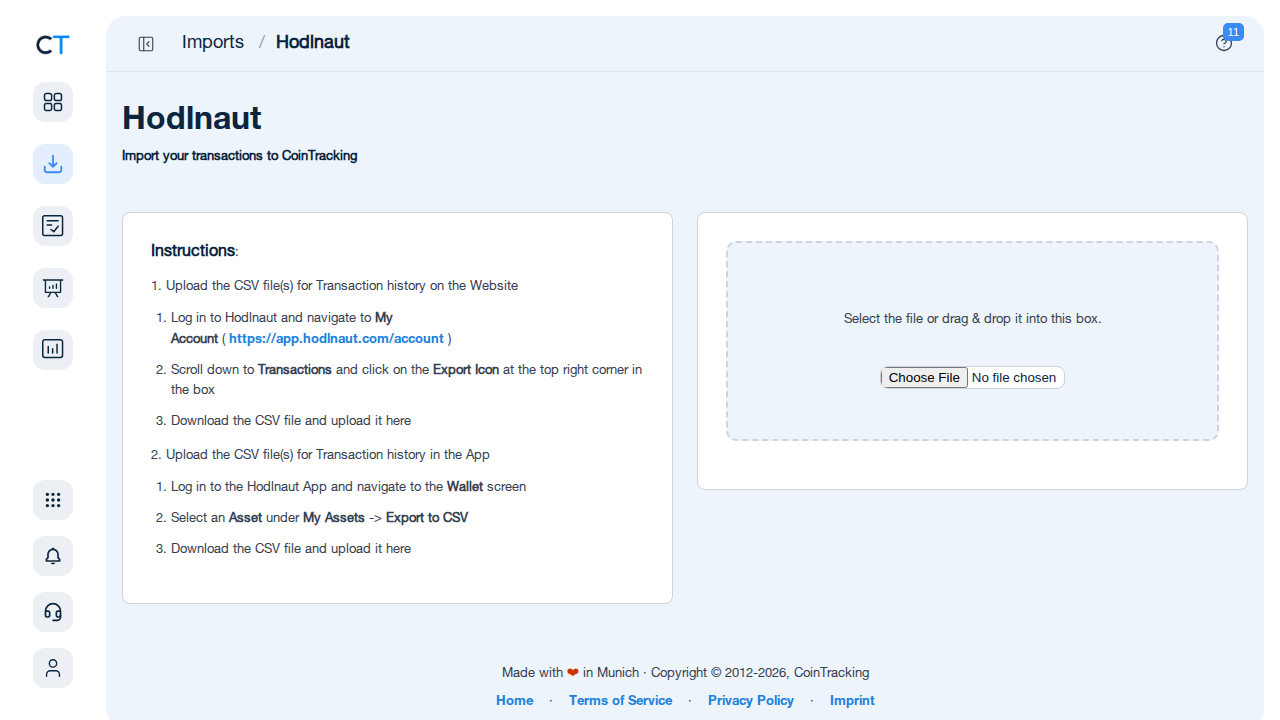Click the 'Export to CSV' instruction text
Screen dimensions: 1280x720
tap(427, 517)
